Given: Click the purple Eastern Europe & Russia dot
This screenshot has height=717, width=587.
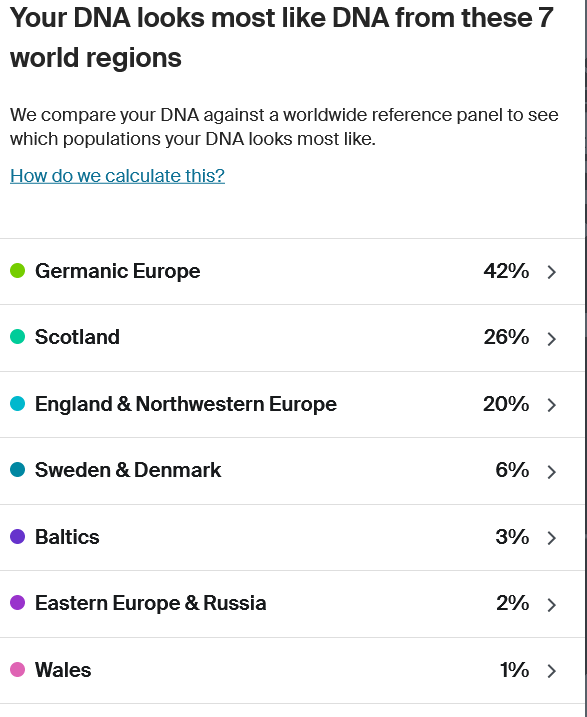Looking at the screenshot, I should pos(17,603).
